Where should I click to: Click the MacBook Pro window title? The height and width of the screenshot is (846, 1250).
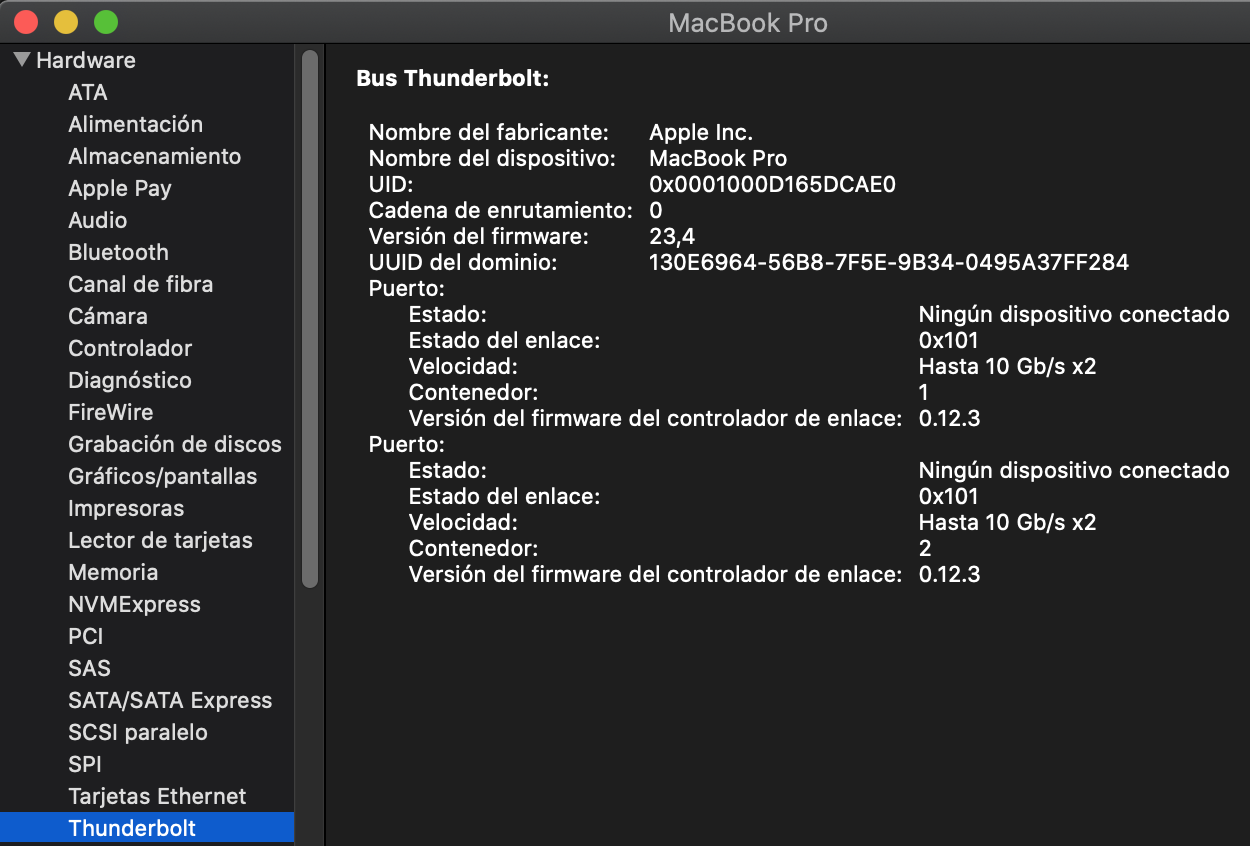click(x=748, y=22)
